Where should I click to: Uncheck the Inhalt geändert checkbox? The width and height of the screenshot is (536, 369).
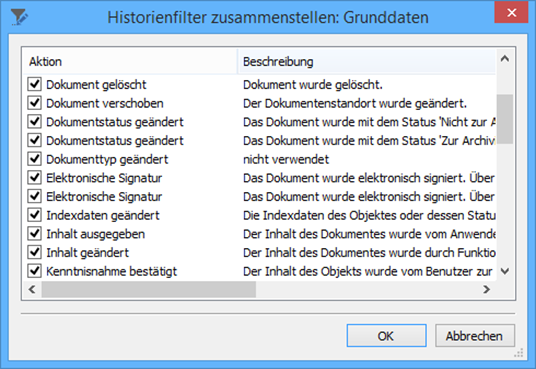[x=35, y=252]
